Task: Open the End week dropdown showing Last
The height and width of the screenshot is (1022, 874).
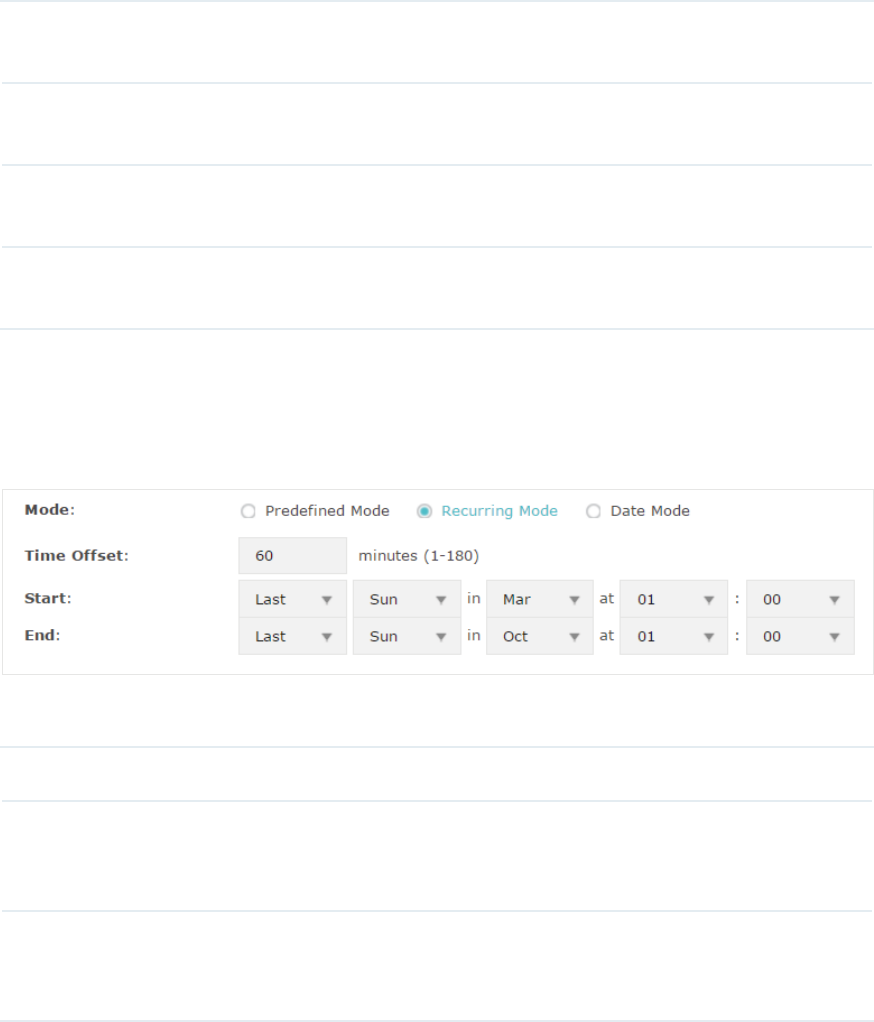Action: (x=293, y=636)
